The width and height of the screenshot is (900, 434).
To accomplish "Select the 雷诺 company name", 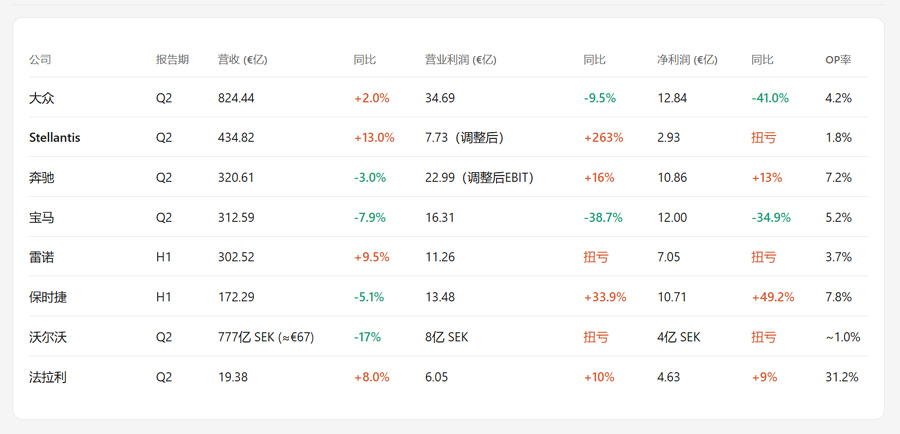I will pyautogui.click(x=42, y=257).
